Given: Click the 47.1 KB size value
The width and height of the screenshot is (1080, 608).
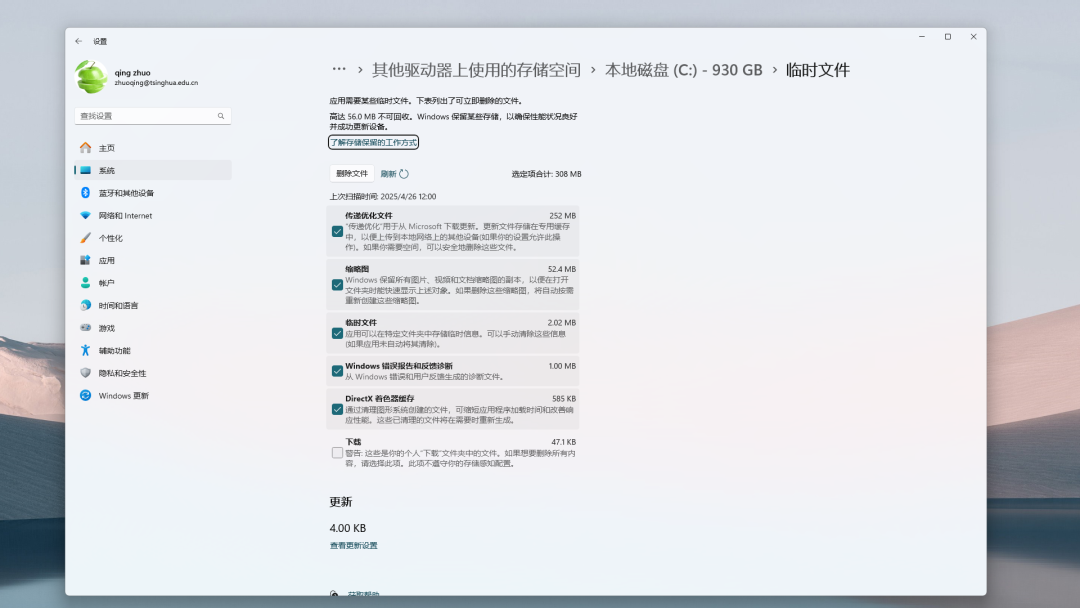Looking at the screenshot, I should coord(563,442).
